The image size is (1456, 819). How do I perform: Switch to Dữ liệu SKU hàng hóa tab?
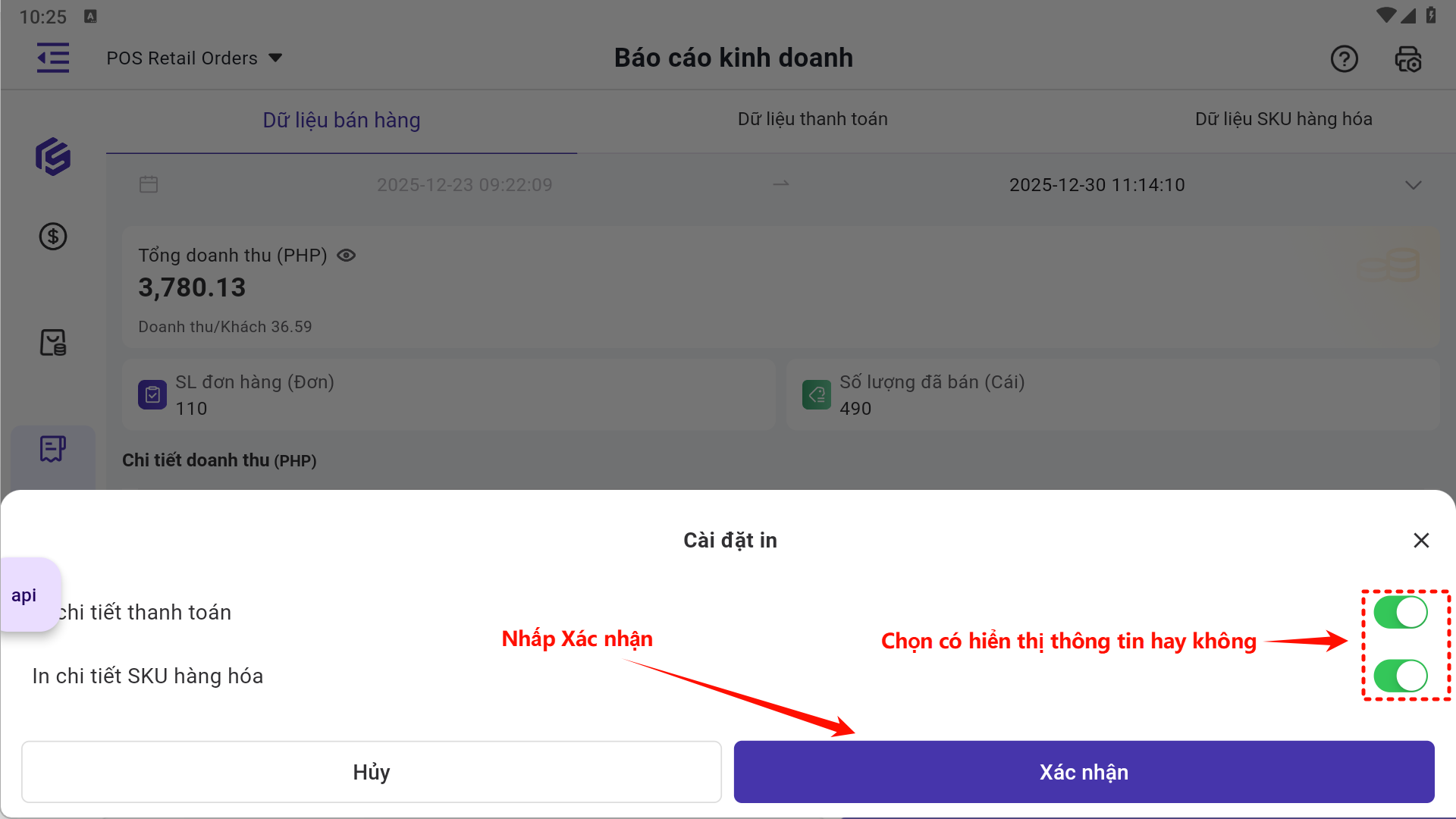(x=1283, y=119)
